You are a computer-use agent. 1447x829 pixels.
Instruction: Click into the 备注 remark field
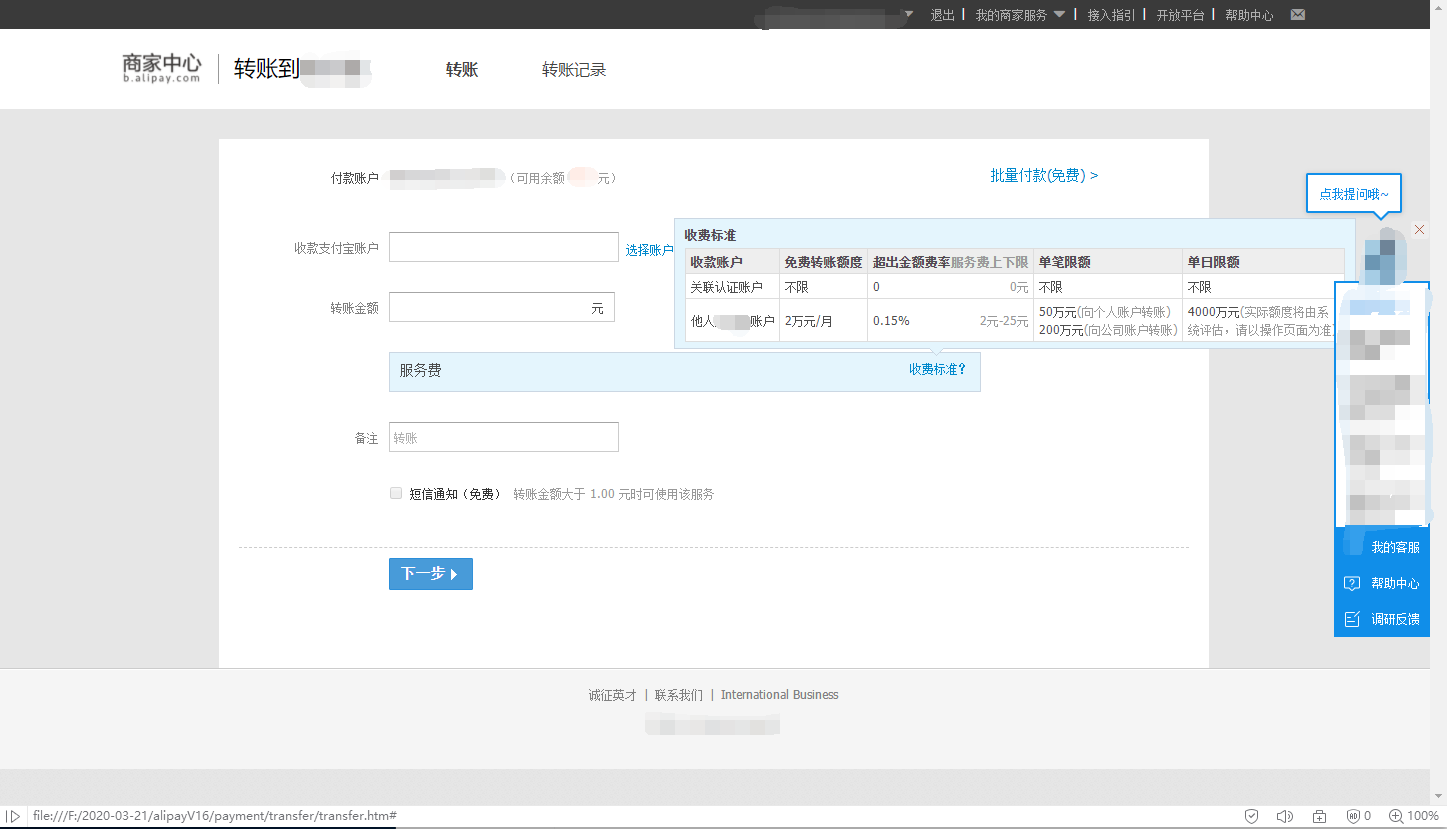point(504,437)
